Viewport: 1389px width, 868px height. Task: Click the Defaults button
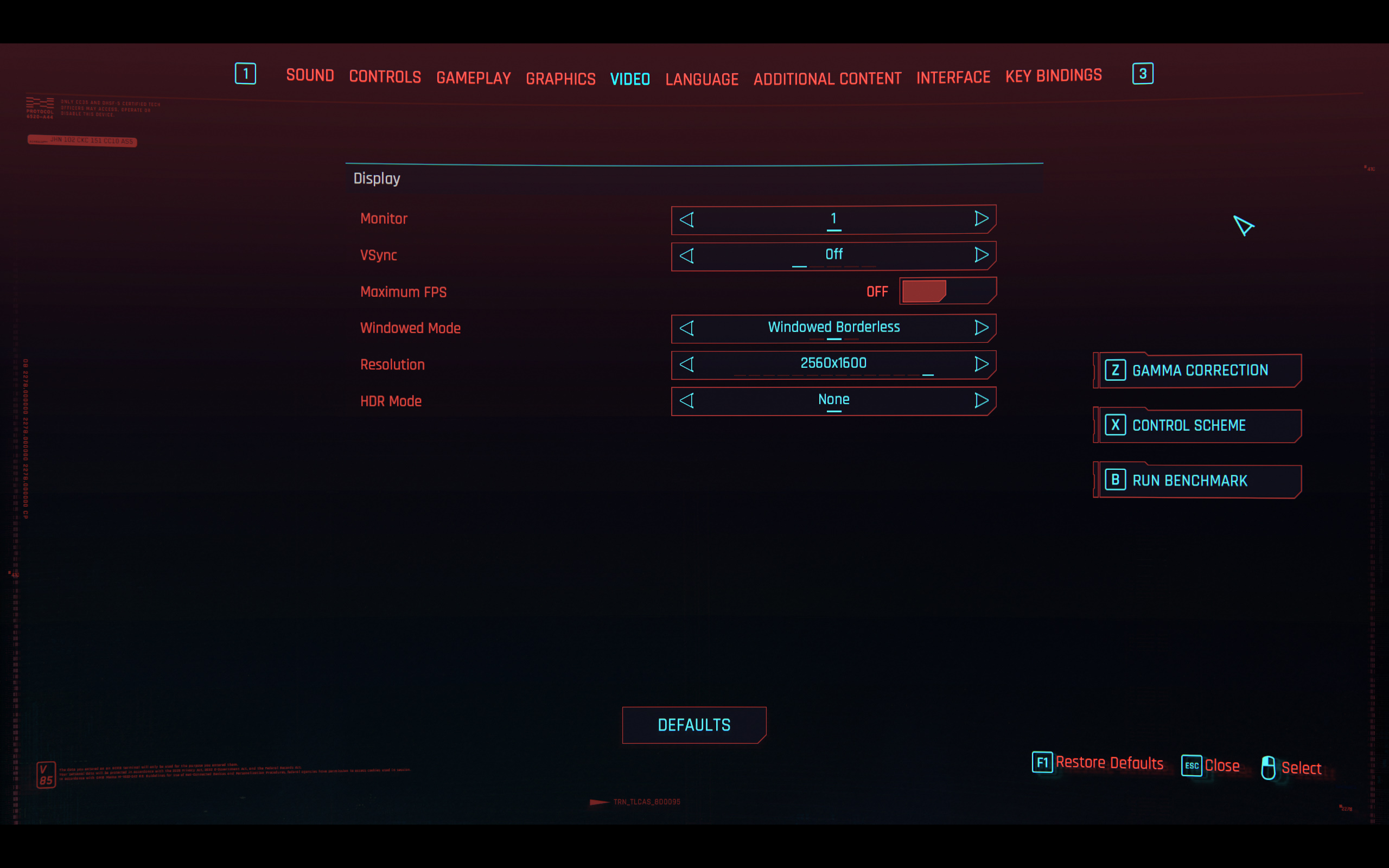point(694,725)
